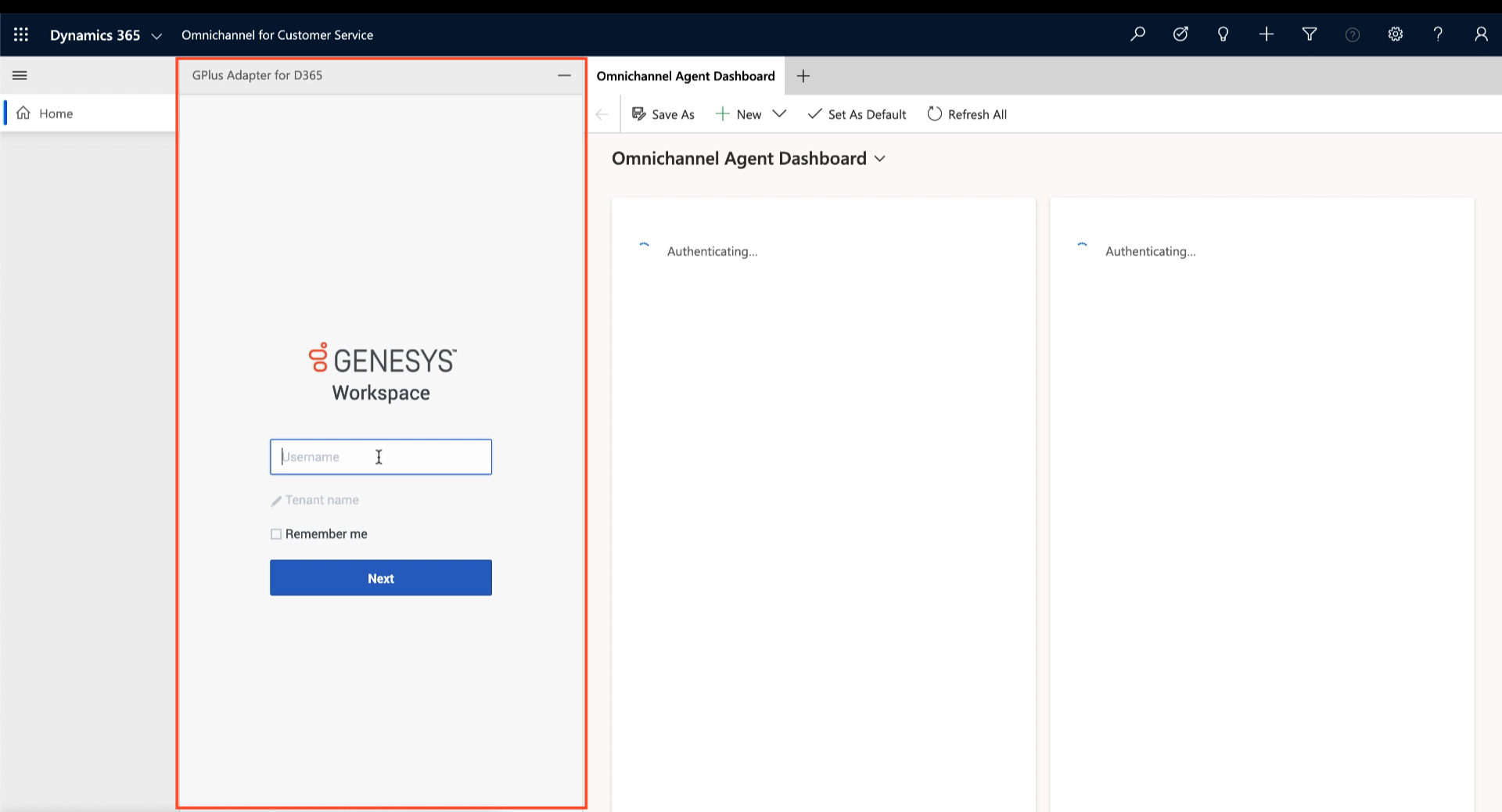Toggle the hamburger site map menu

coord(20,76)
